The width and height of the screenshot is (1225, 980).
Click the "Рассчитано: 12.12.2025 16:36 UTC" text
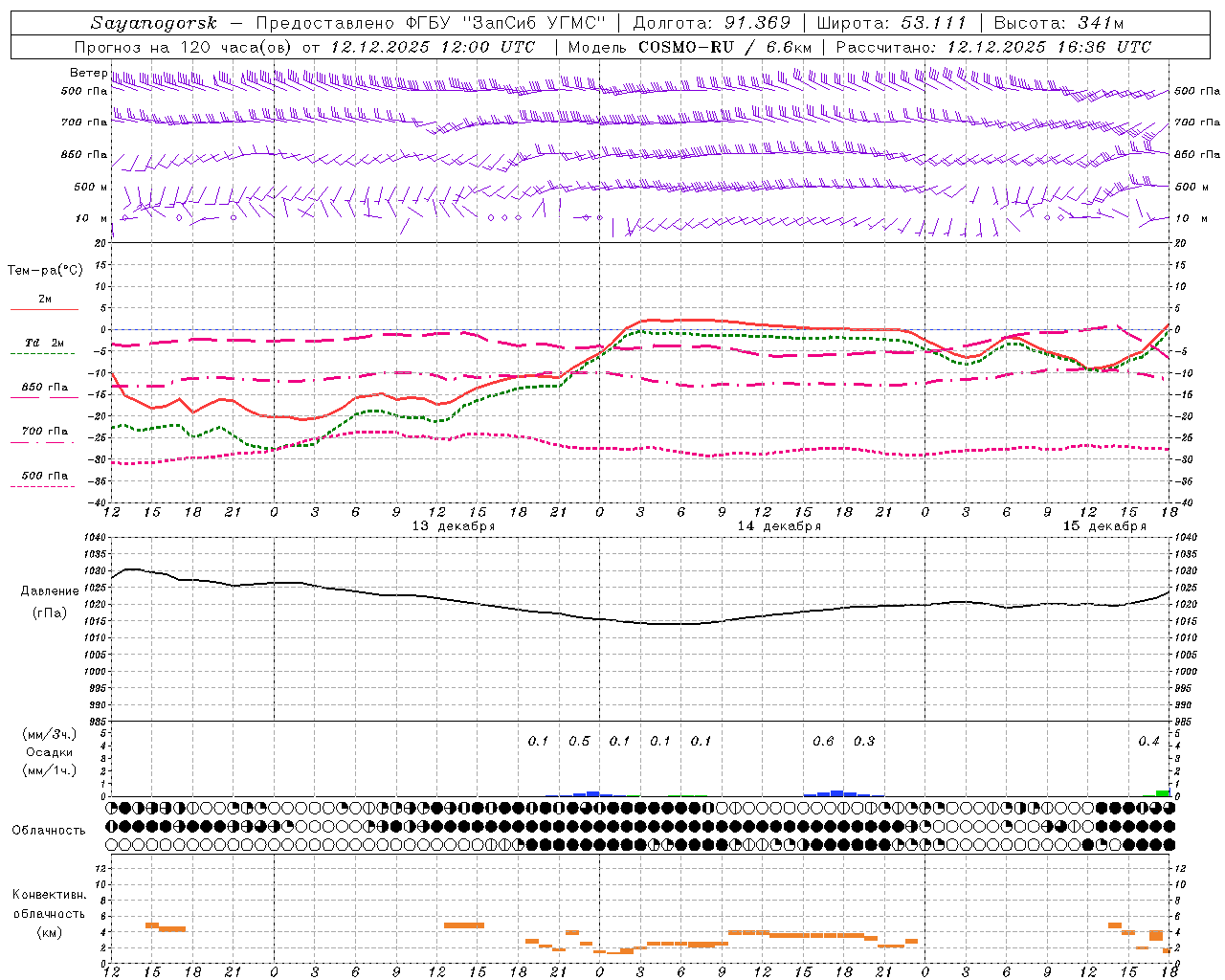tap(993, 47)
